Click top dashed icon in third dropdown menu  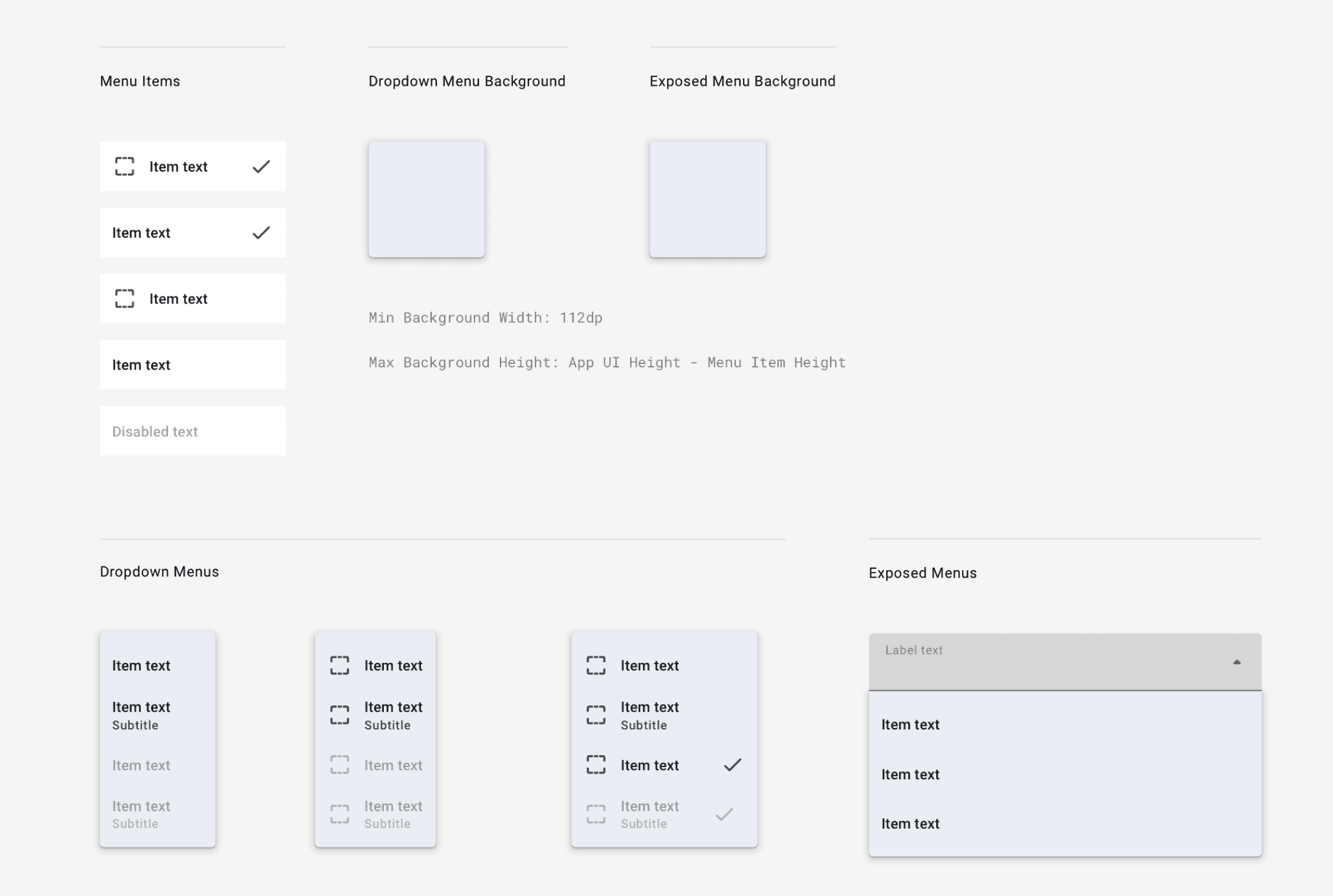(x=596, y=665)
